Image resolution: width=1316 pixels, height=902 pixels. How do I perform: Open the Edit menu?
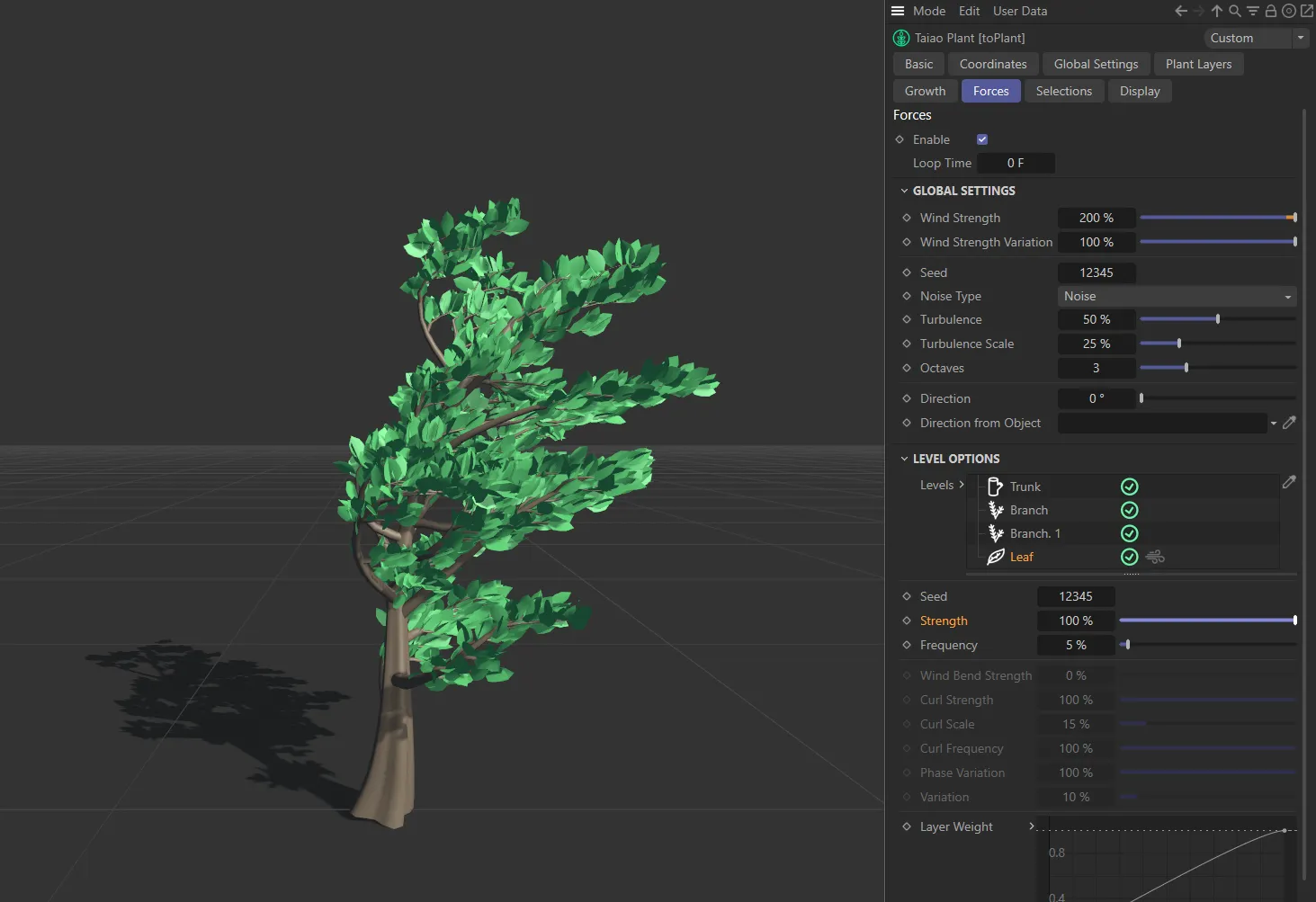pyautogui.click(x=969, y=11)
